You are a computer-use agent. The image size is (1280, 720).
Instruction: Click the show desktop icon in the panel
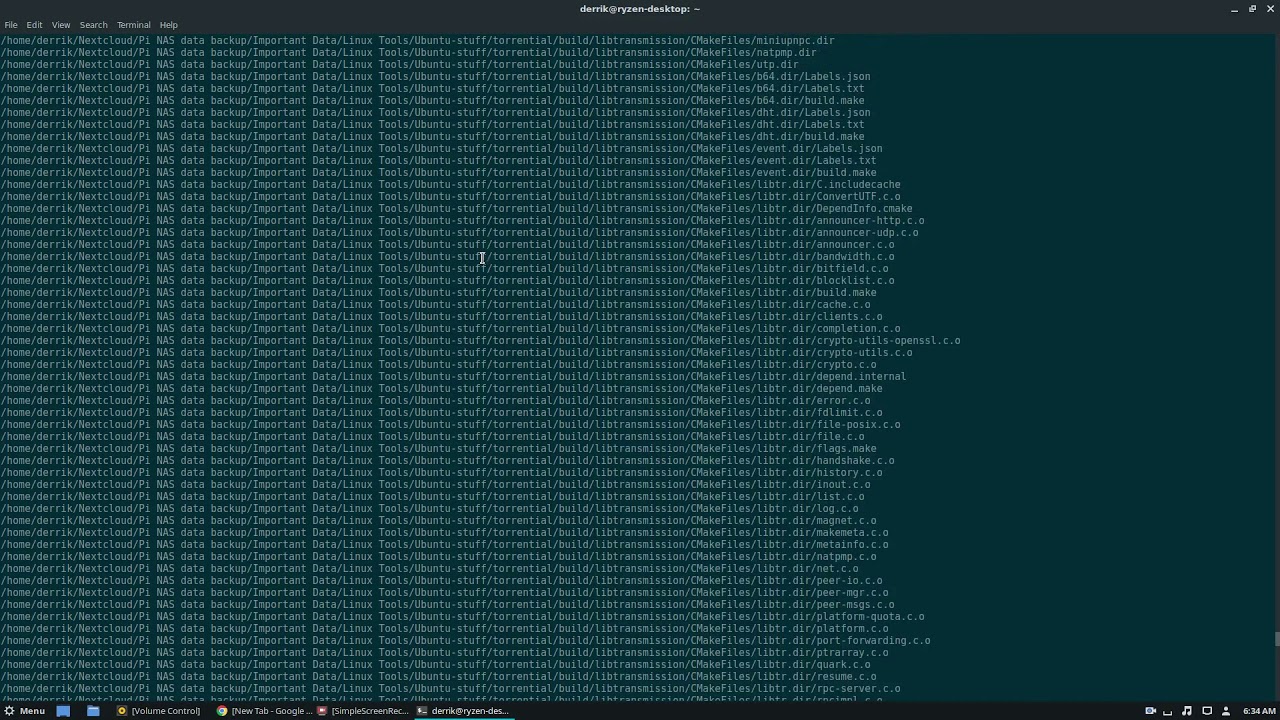[x=63, y=711]
